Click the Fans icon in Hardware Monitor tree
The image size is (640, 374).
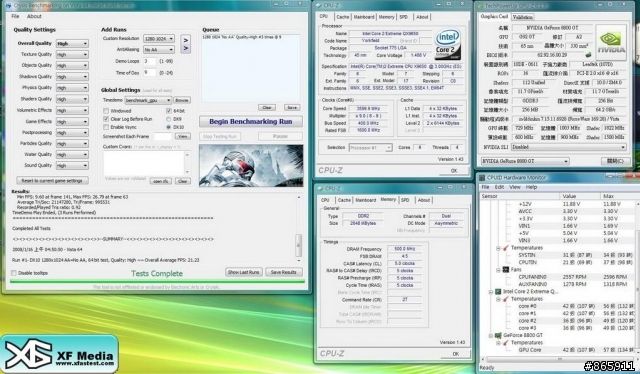pyautogui.click(x=505, y=269)
